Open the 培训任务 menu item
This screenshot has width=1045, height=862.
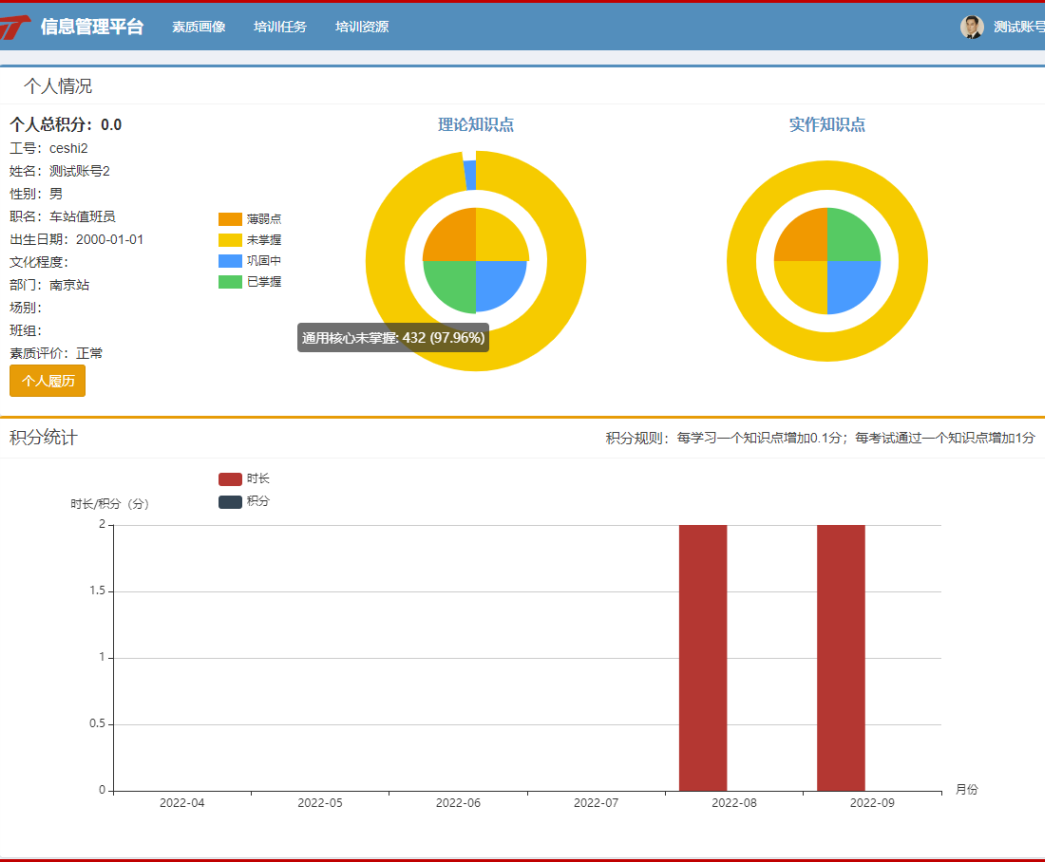tap(280, 27)
